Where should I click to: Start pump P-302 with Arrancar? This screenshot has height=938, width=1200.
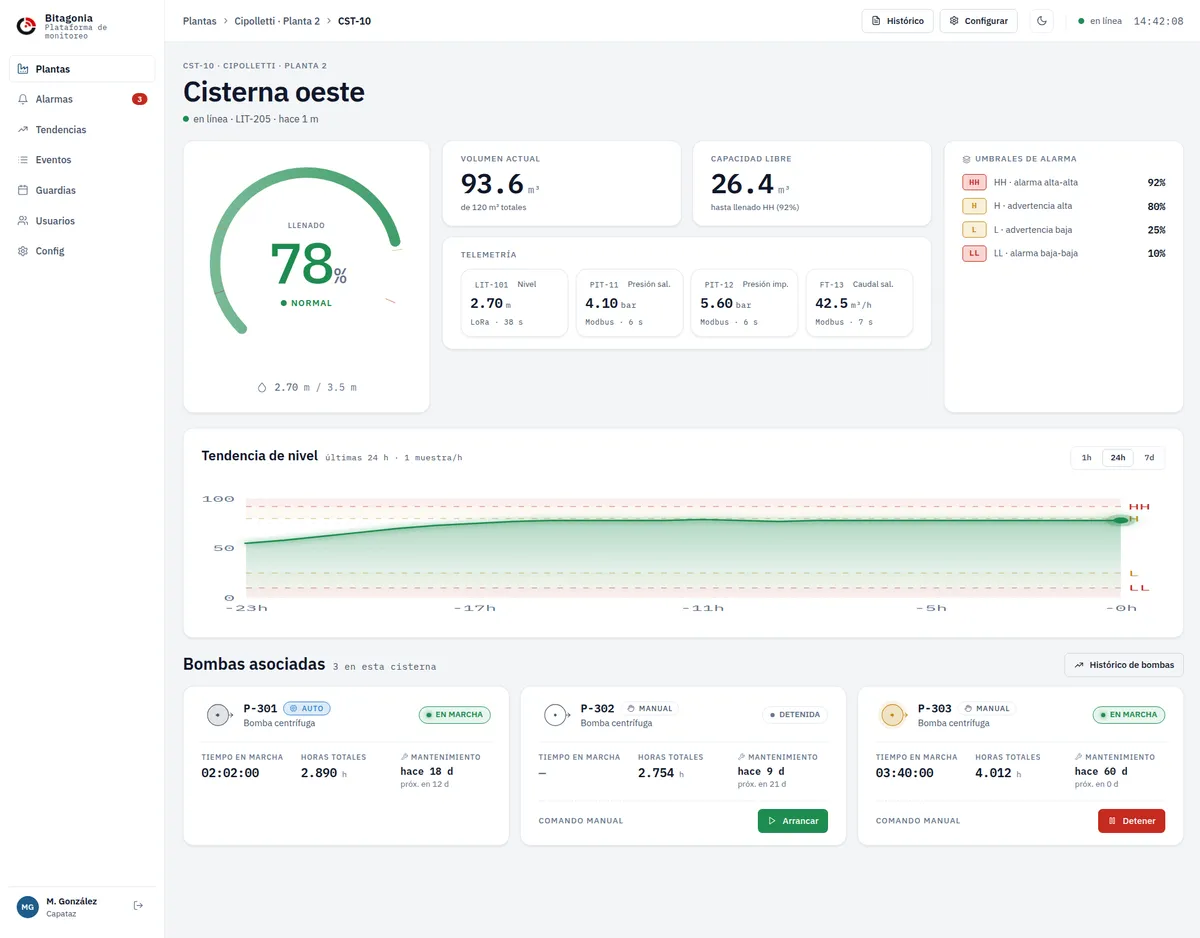[793, 821]
